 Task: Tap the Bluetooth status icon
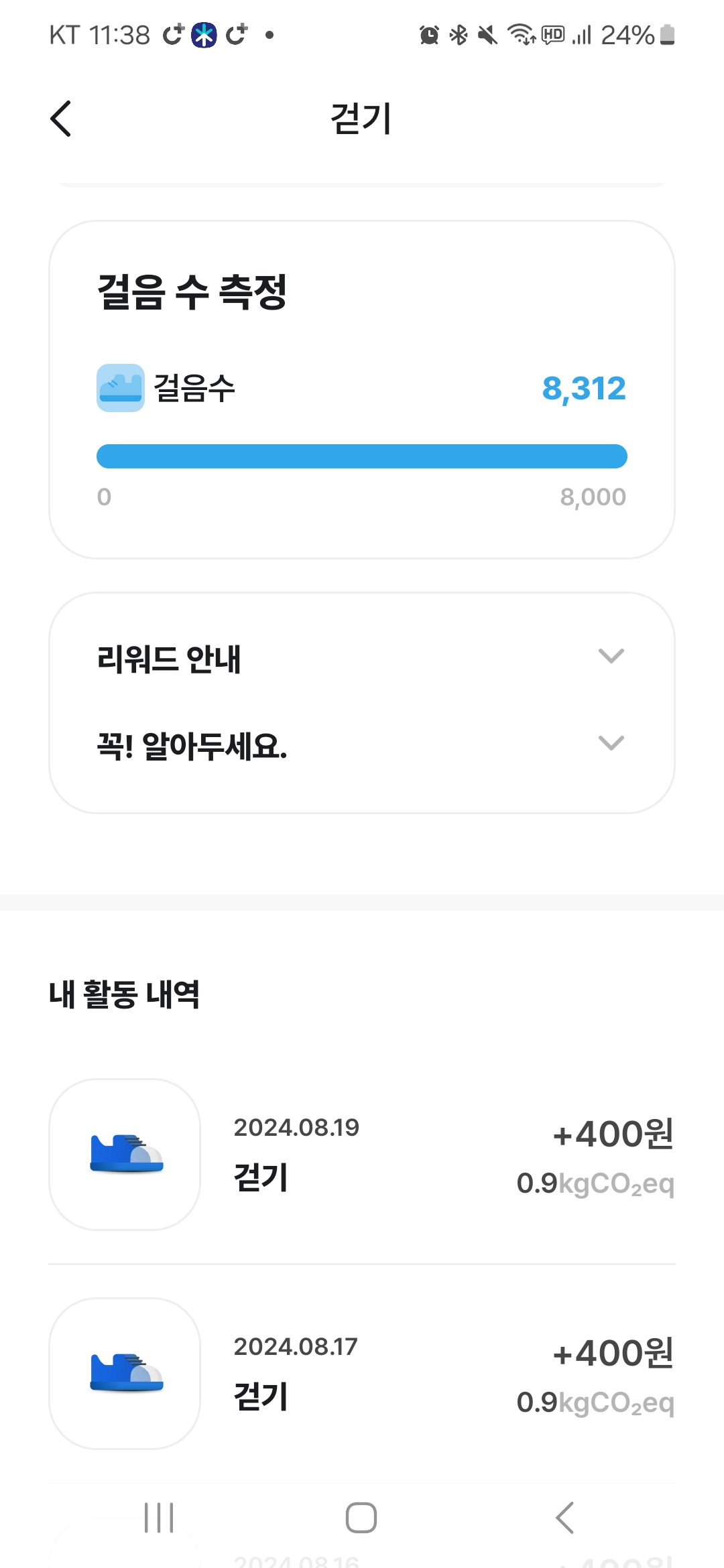coord(459,35)
